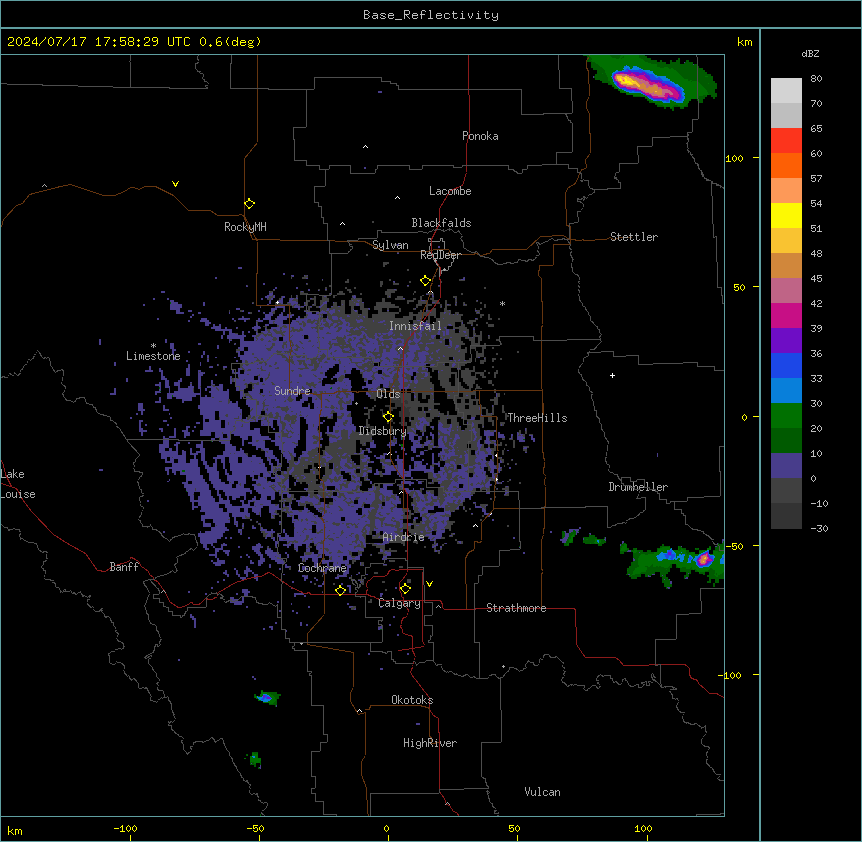Click the intense storm cell in northeast corner
Viewport: 862px width, 842px height.
point(650,84)
